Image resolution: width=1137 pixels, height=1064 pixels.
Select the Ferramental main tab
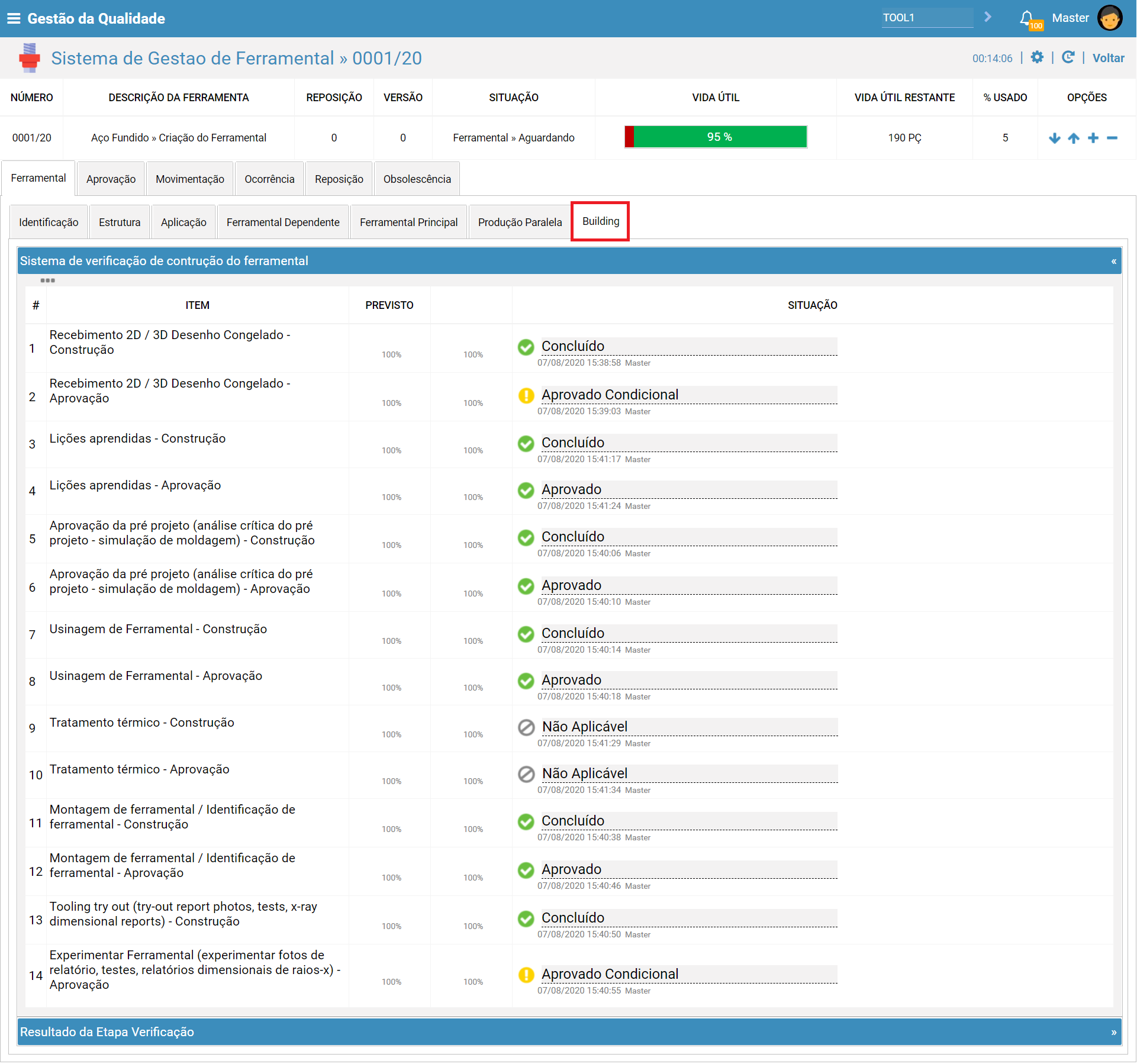pyautogui.click(x=38, y=178)
